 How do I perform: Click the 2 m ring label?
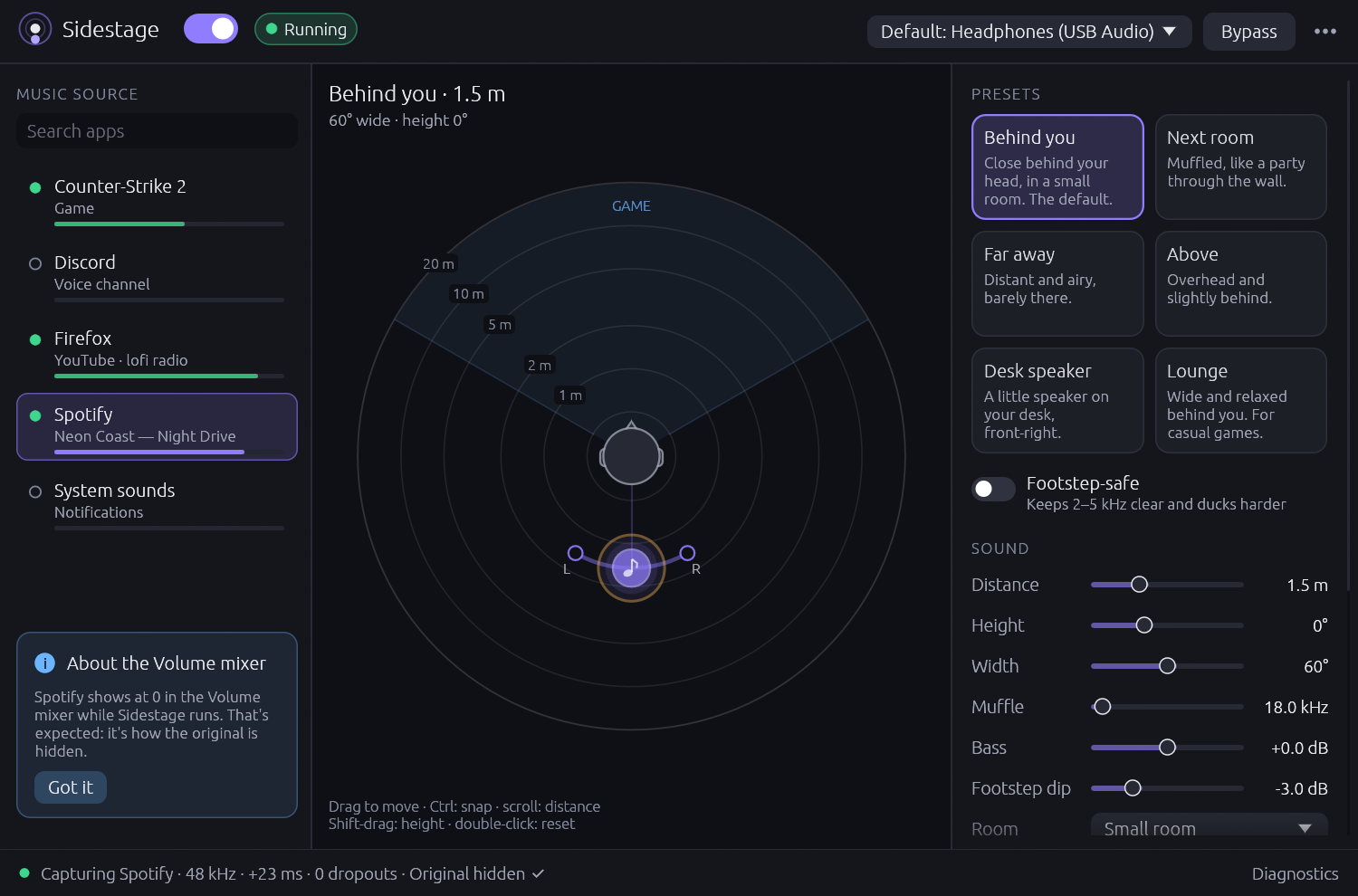pos(540,365)
